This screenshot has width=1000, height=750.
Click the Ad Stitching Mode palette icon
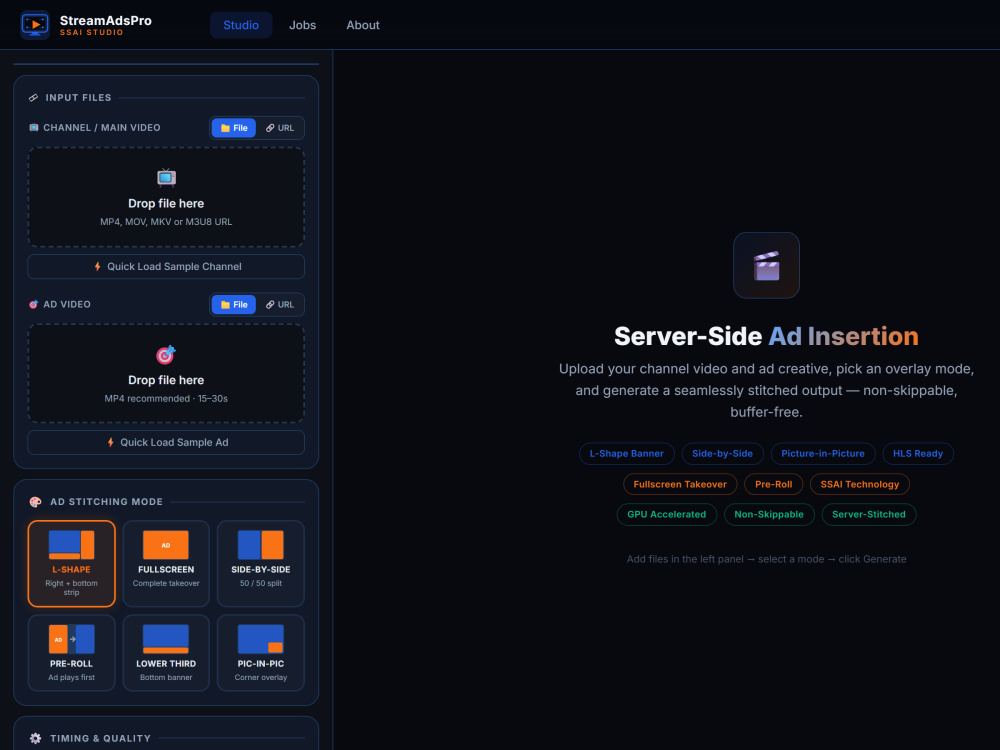pyautogui.click(x=36, y=502)
